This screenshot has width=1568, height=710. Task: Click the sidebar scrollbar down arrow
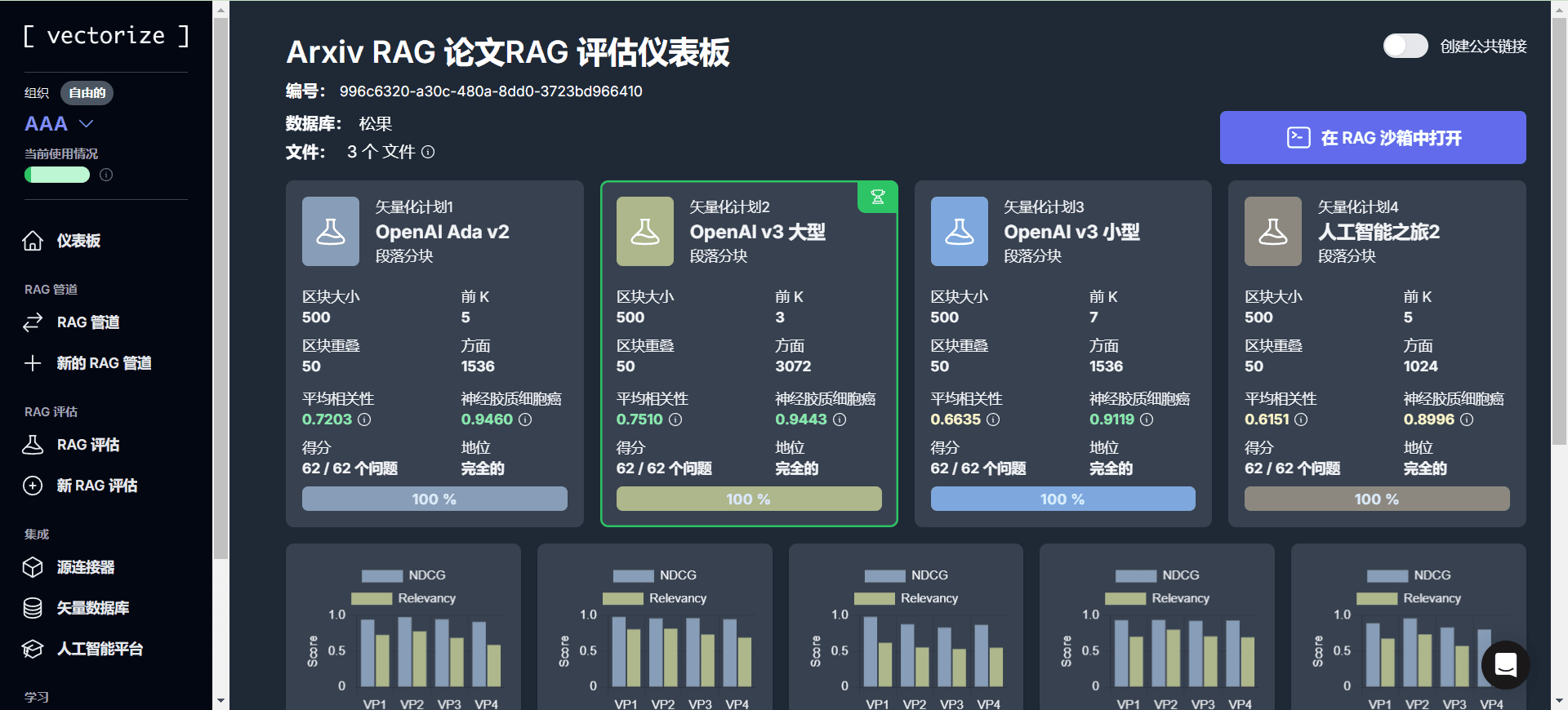tap(220, 700)
